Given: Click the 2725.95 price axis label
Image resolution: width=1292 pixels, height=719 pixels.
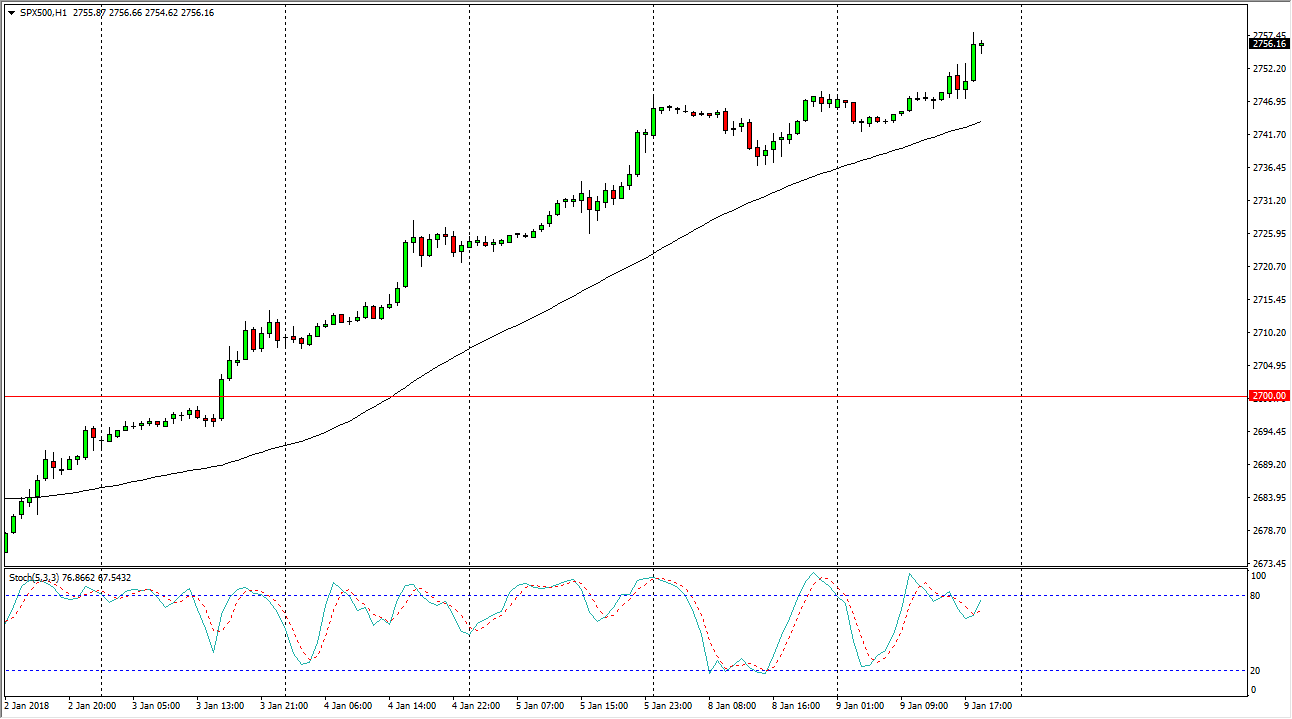Looking at the screenshot, I should click(x=1268, y=234).
